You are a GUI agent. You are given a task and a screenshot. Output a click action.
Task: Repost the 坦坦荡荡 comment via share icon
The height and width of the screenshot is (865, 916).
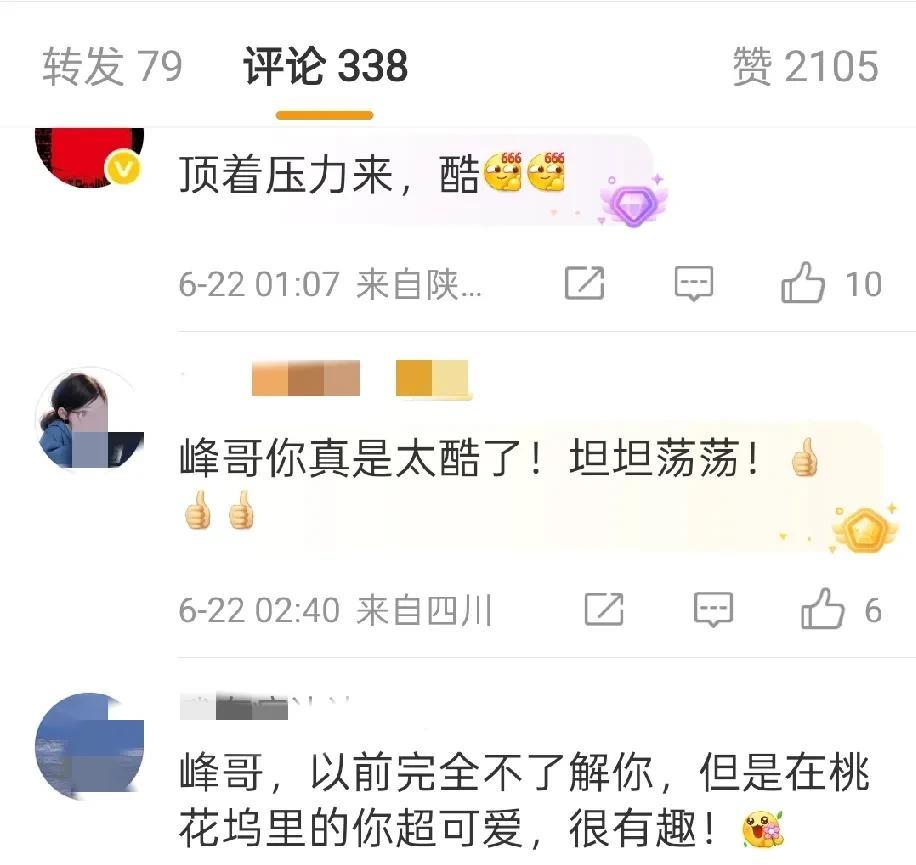click(604, 609)
